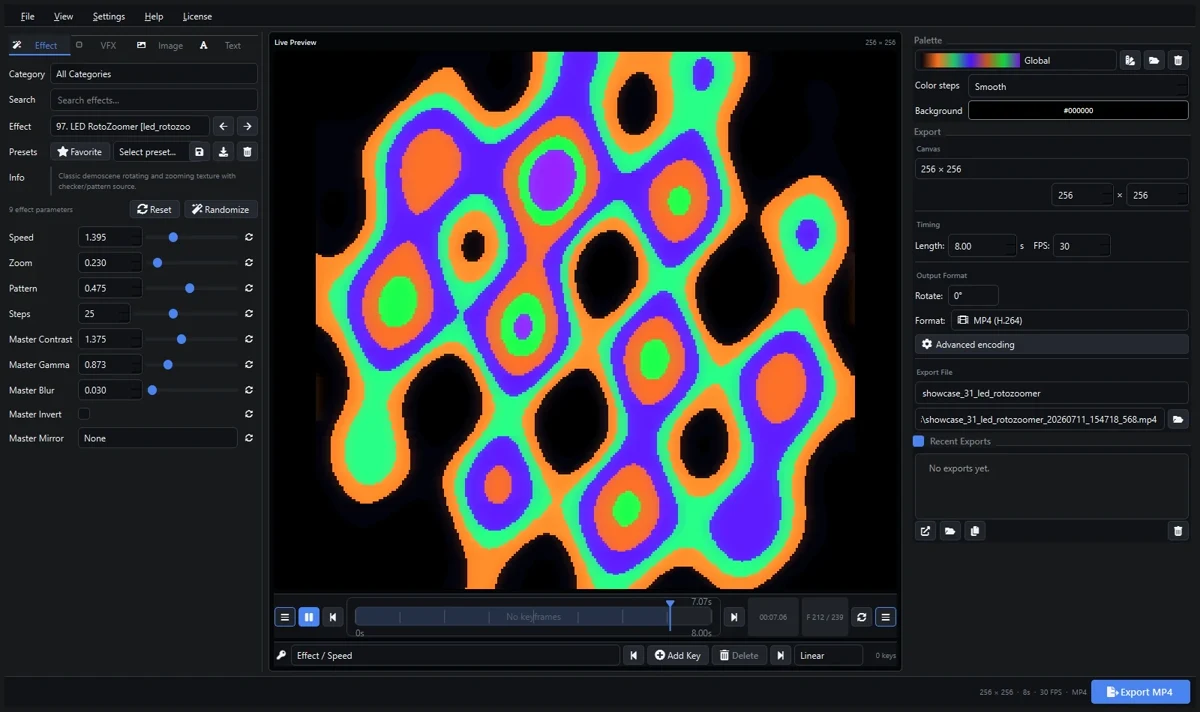The image size is (1200, 712).
Task: Click the Background color swatch
Action: 1078,111
